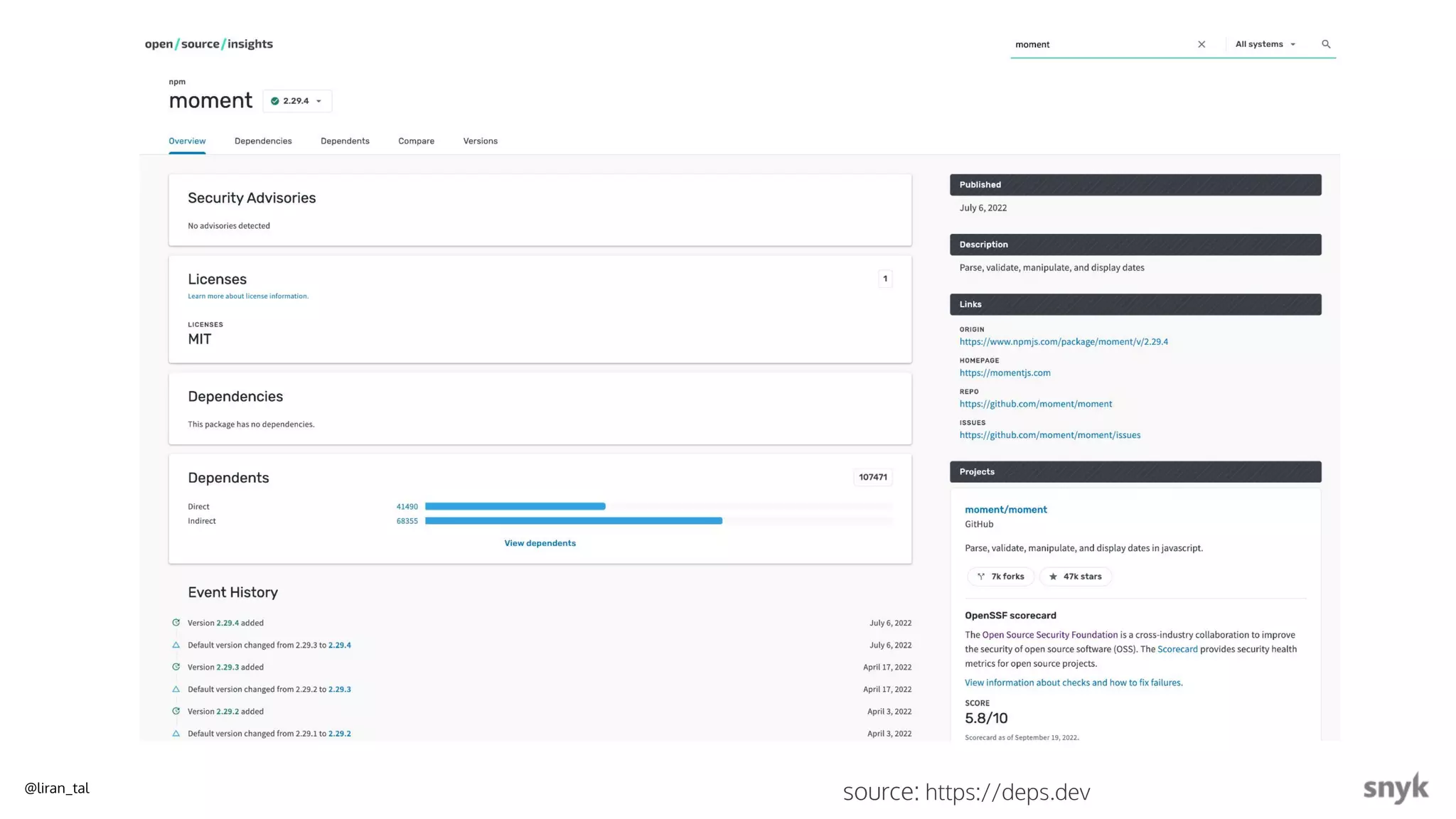Click the Direct dependents progress bar

515,506
